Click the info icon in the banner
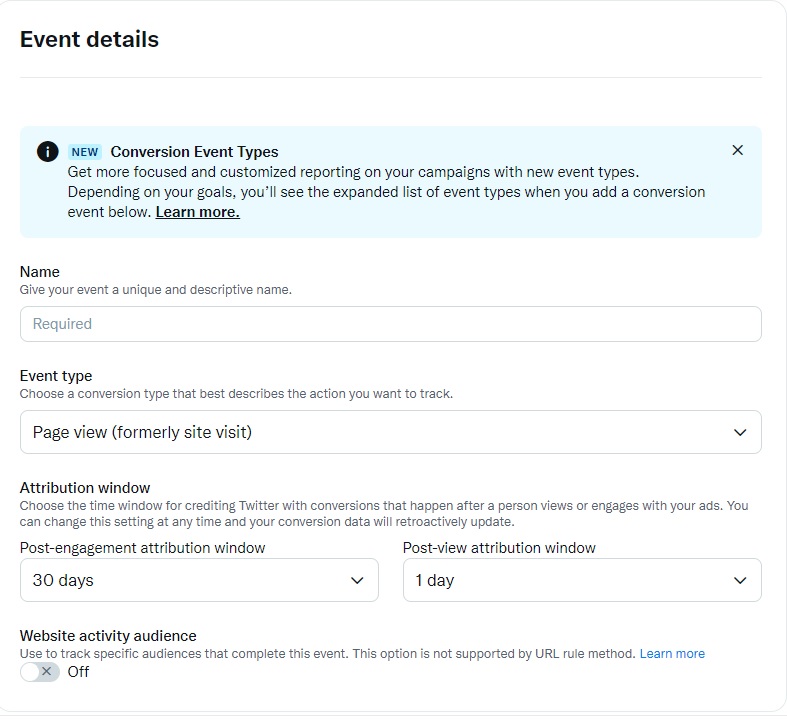This screenshot has height=719, width=787. point(48,152)
